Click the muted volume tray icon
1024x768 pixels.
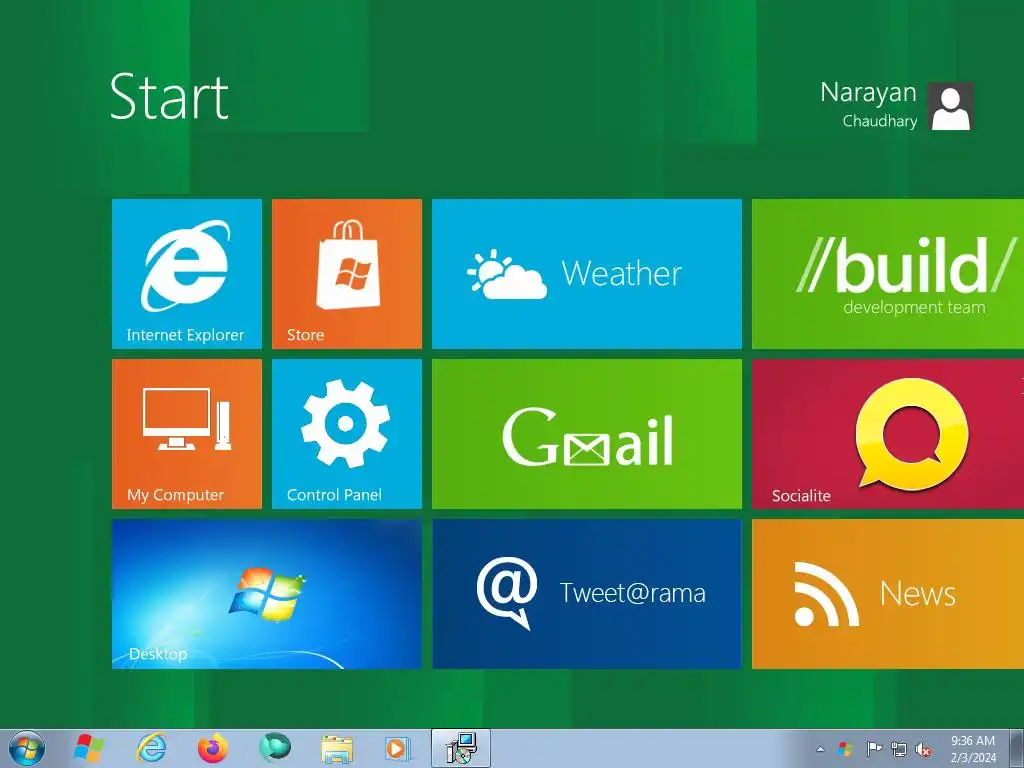(x=923, y=749)
